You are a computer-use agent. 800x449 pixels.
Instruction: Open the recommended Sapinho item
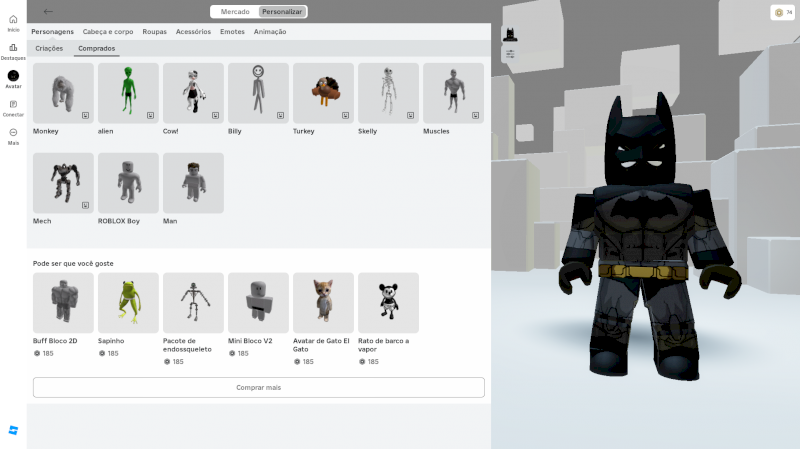128,303
